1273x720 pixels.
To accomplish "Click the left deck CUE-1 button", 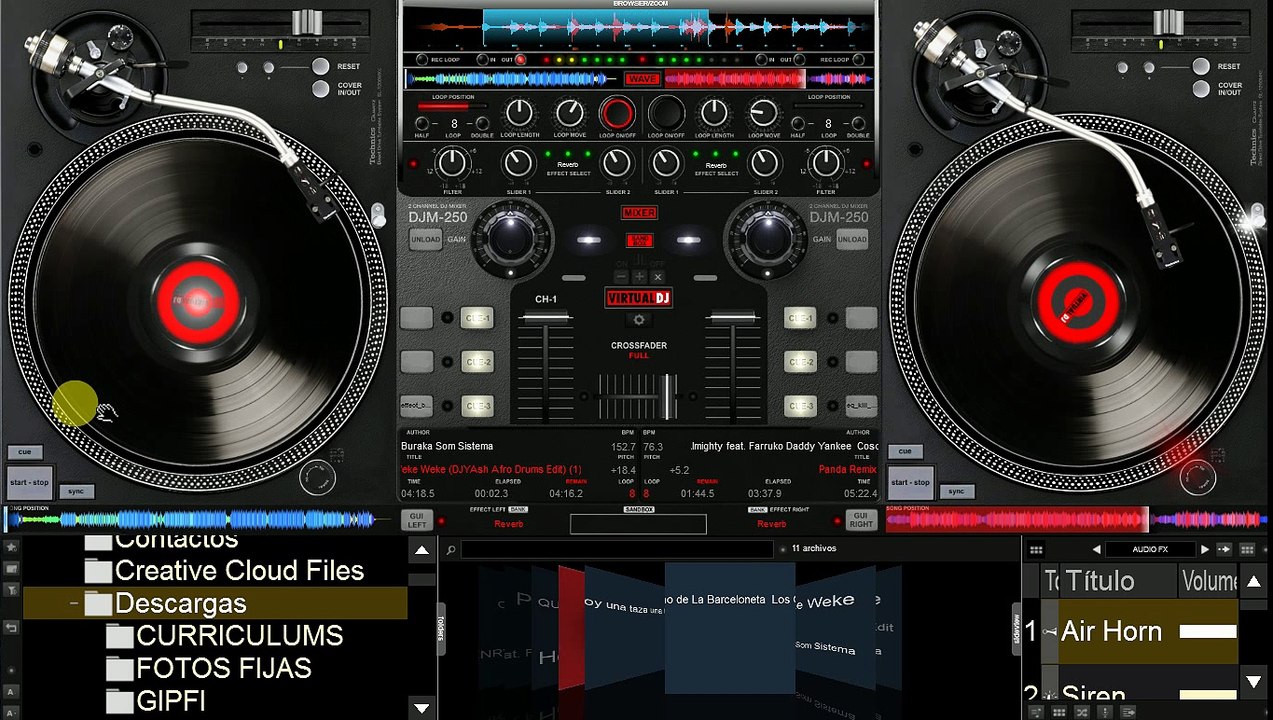I will click(x=478, y=318).
